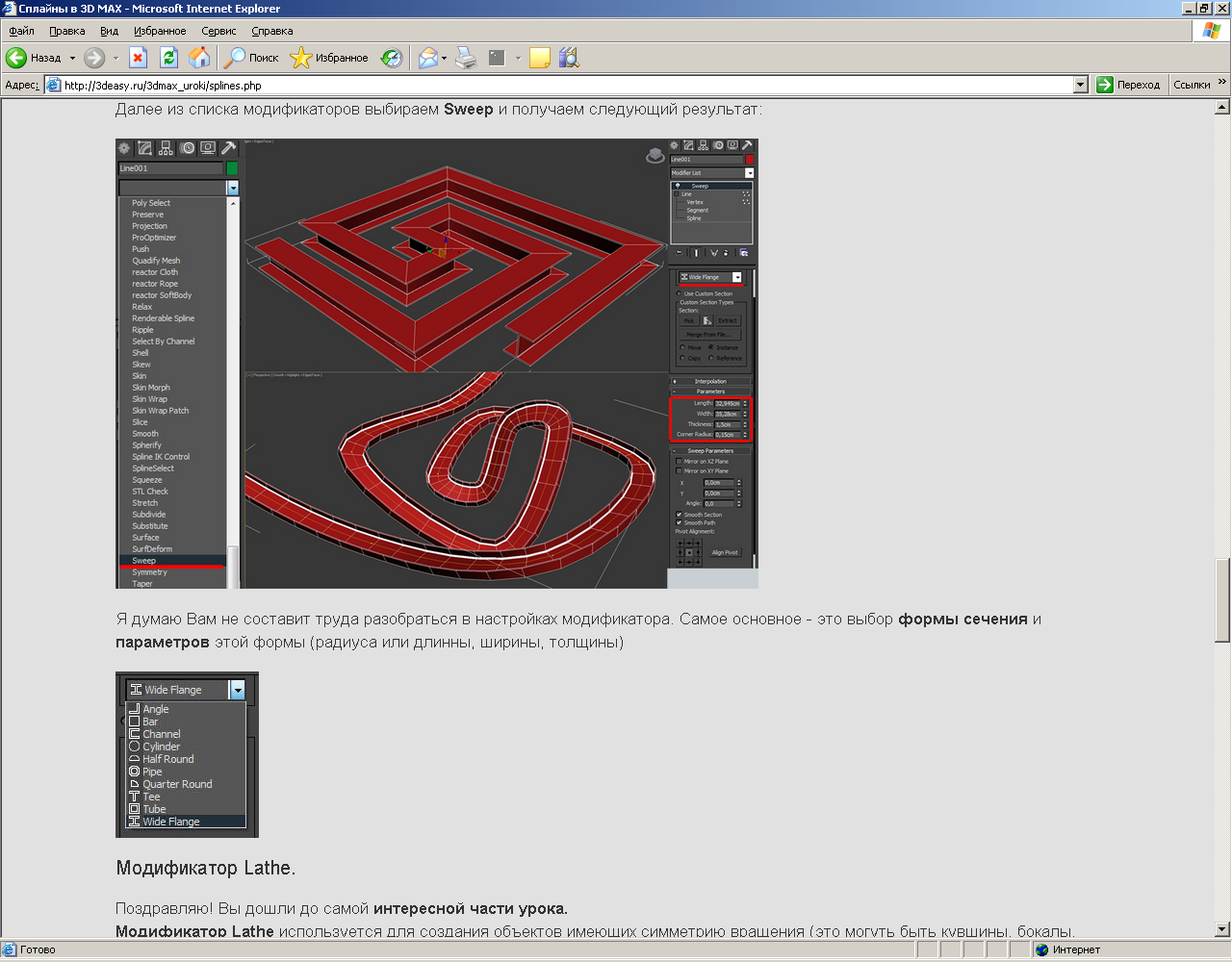The height and width of the screenshot is (962, 1232).
Task: Click the address bar URL field
Action: pyautogui.click(x=568, y=85)
